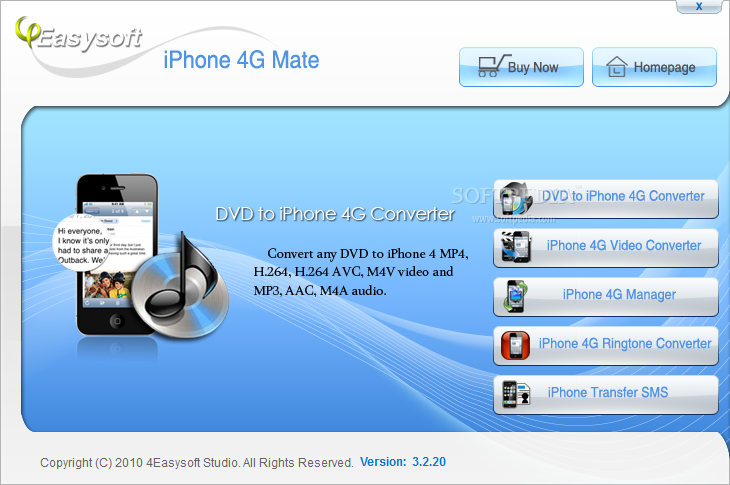
Task: Click the 'Copyright (C) 2010 4Easysoft Studio' text
Action: (x=196, y=463)
